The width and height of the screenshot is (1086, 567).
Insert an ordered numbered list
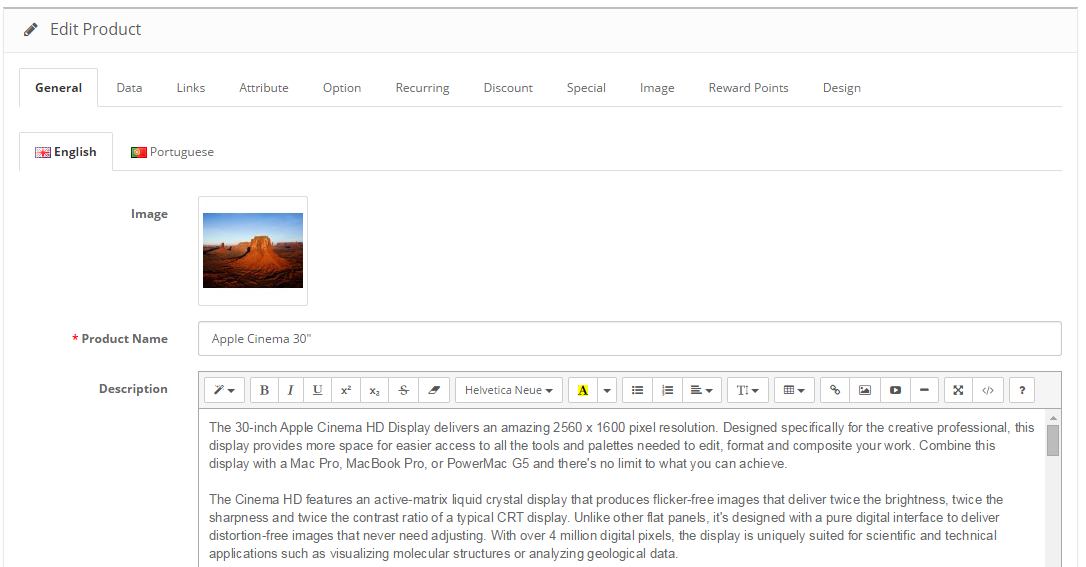pyautogui.click(x=668, y=390)
